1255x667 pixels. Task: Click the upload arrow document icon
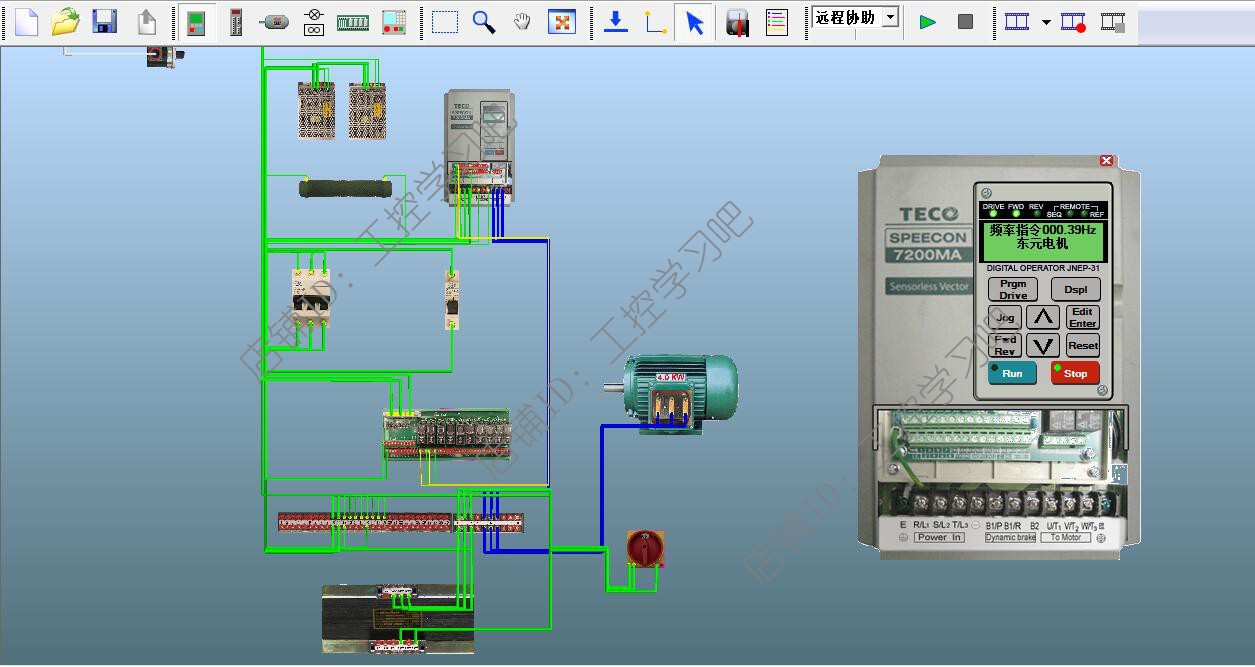pos(147,21)
